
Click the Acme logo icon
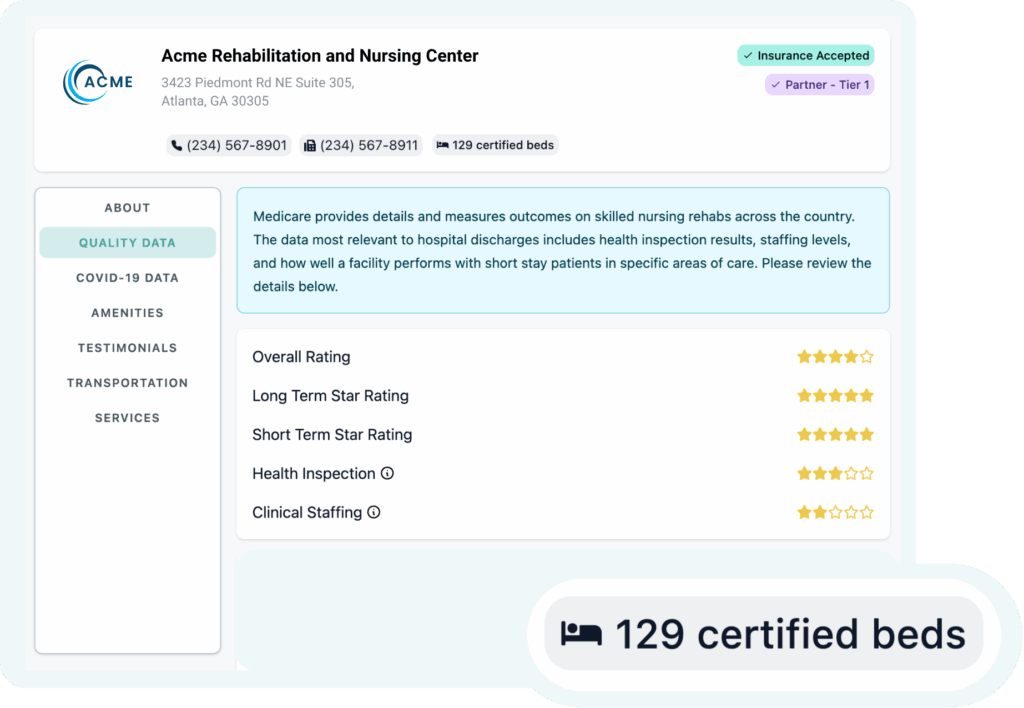97,82
